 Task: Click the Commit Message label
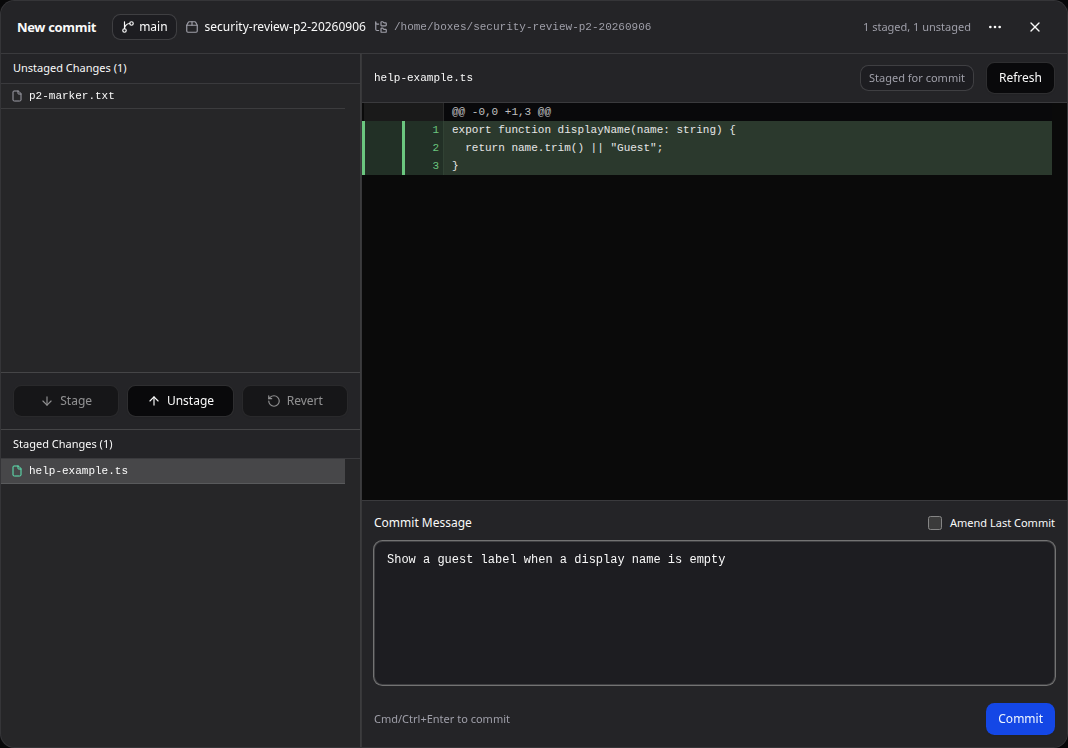(422, 523)
